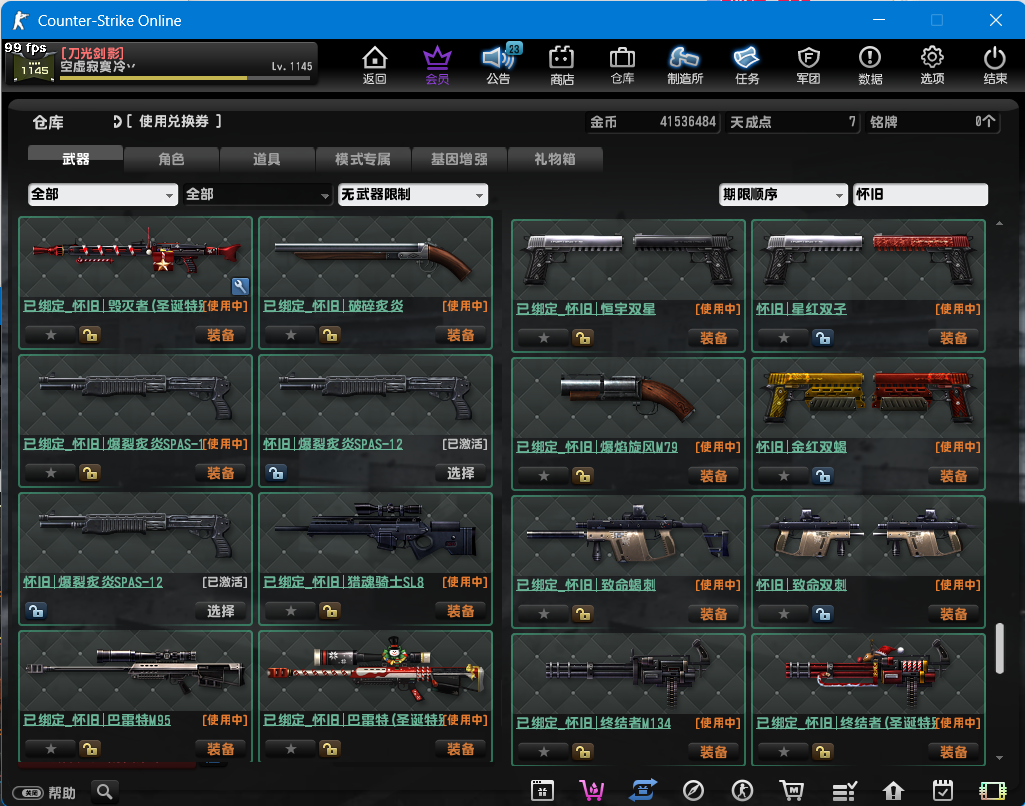Image resolution: width=1025 pixels, height=806 pixels.
Task: Select the 致命蝎刺 weapon thumbnail
Action: (x=628, y=536)
